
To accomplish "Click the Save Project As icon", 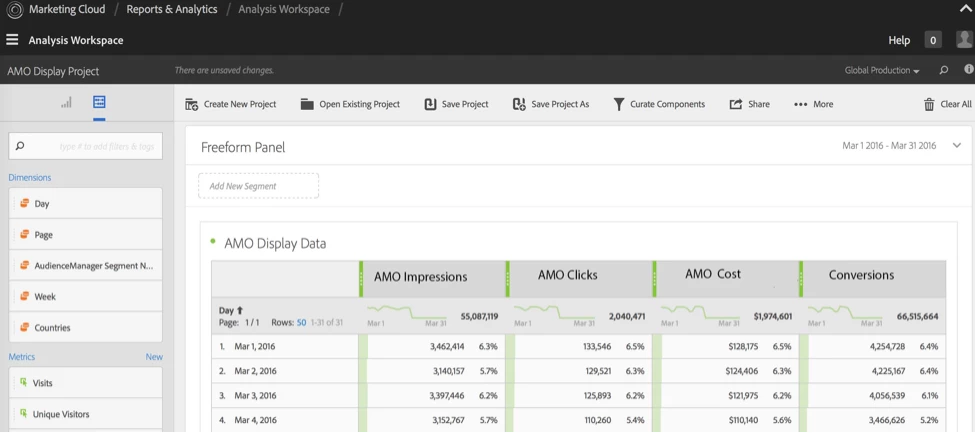I will [519, 105].
